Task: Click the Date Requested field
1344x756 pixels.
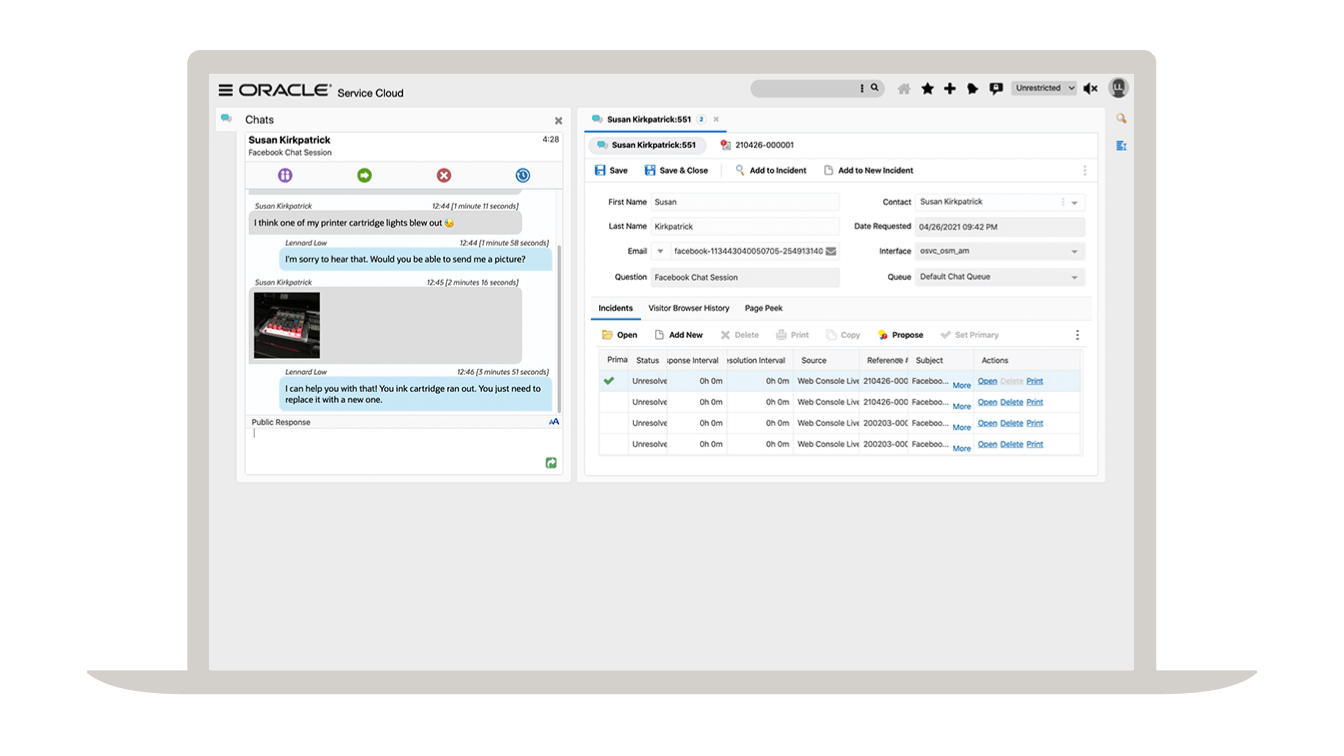Action: coord(1000,227)
